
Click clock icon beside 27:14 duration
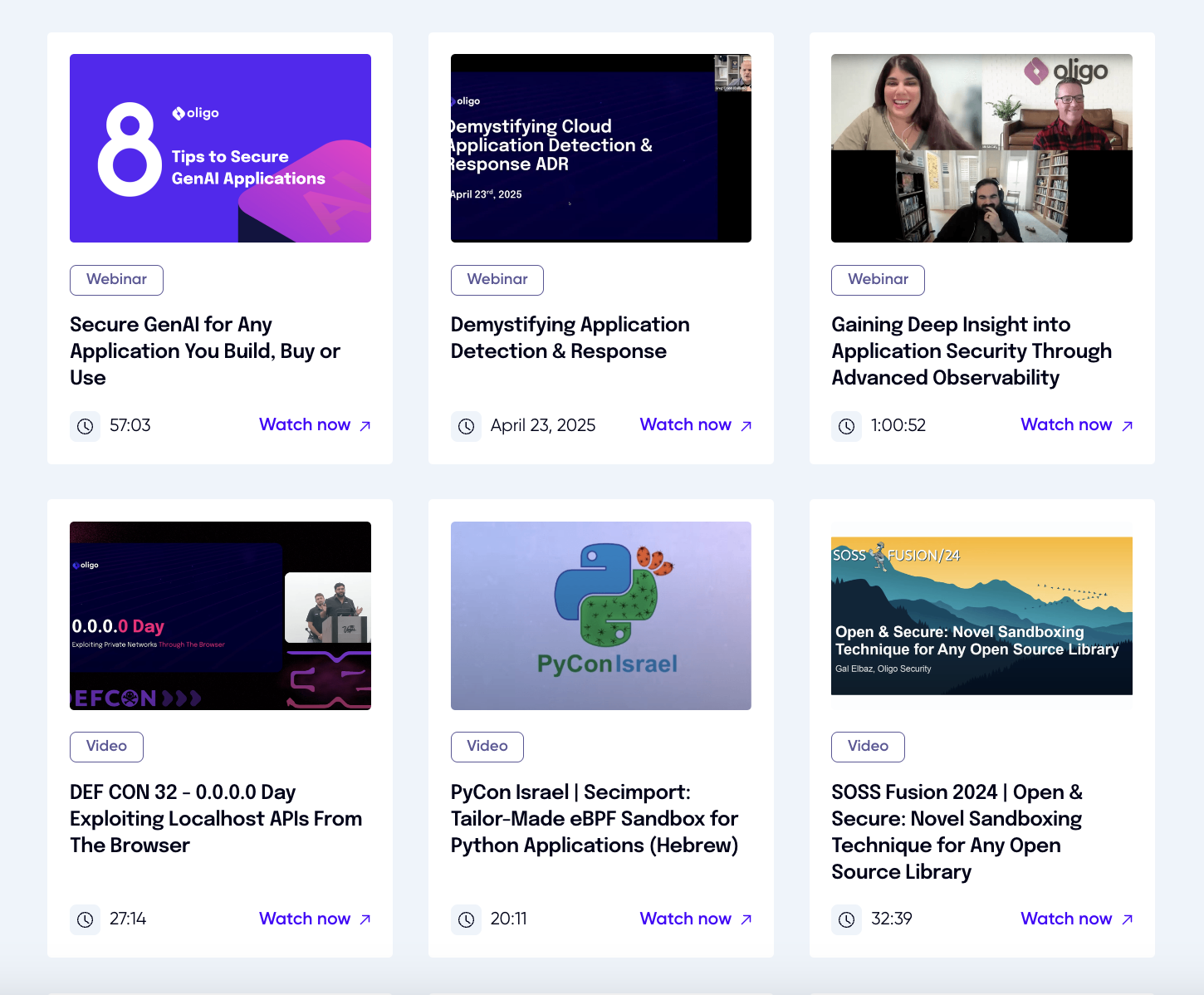[85, 919]
